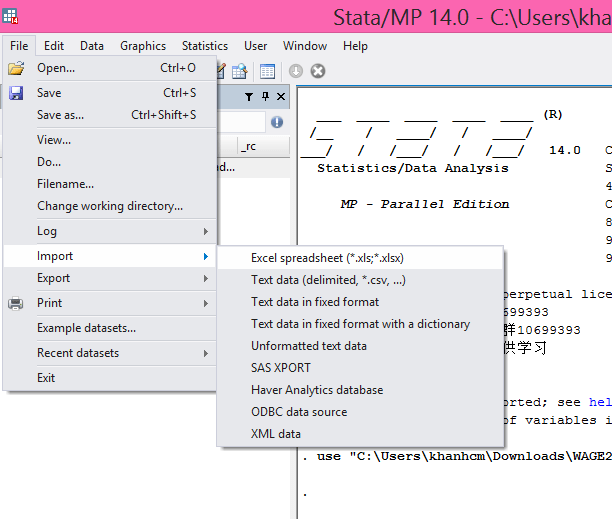Select Example datasets... entry
This screenshot has width=612, height=519.
(x=110, y=328)
